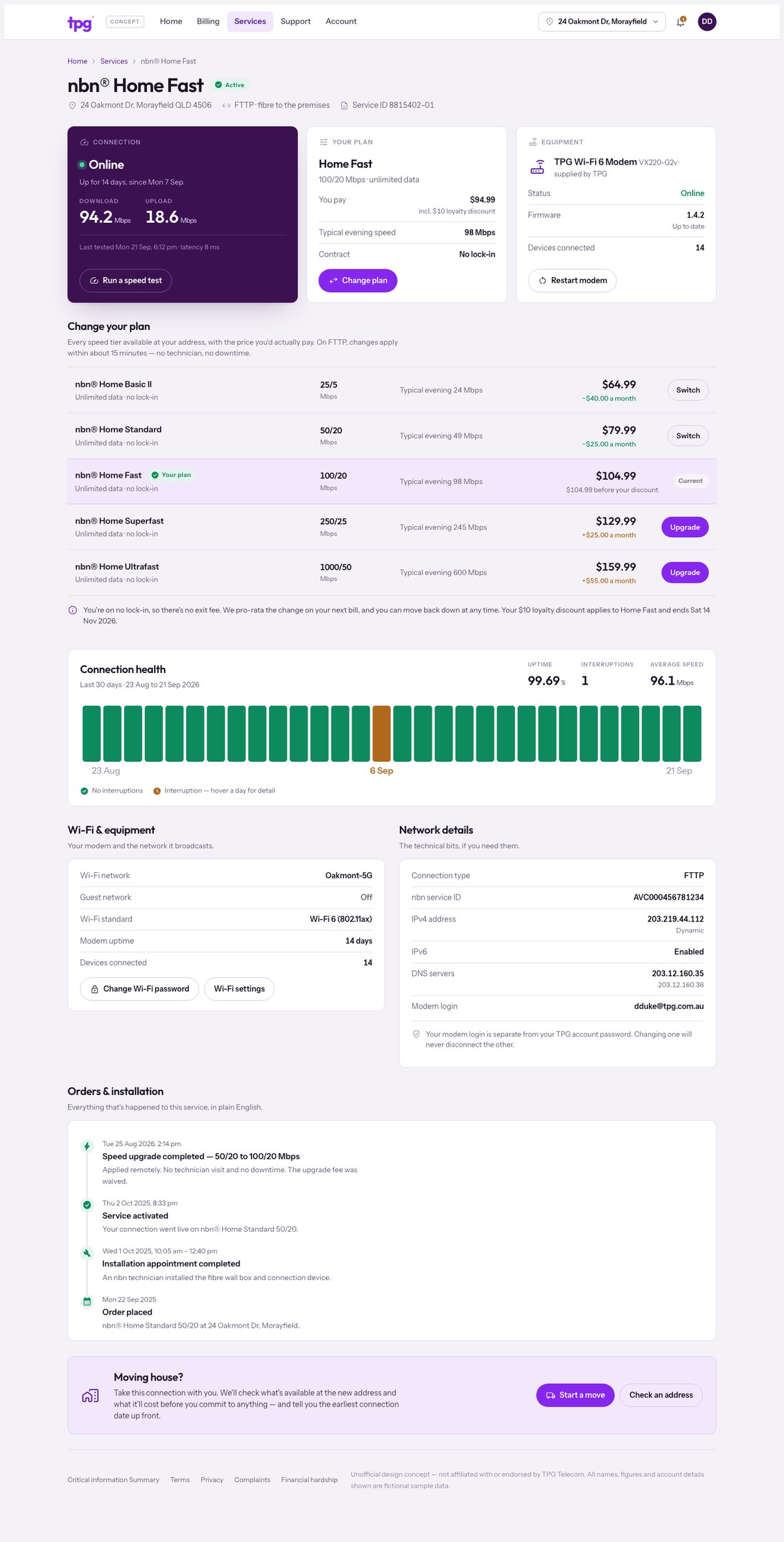Screen dimensions: 784x1542
Task: Click the lightning bolt speed upgrade icon
Action: coord(87,1146)
